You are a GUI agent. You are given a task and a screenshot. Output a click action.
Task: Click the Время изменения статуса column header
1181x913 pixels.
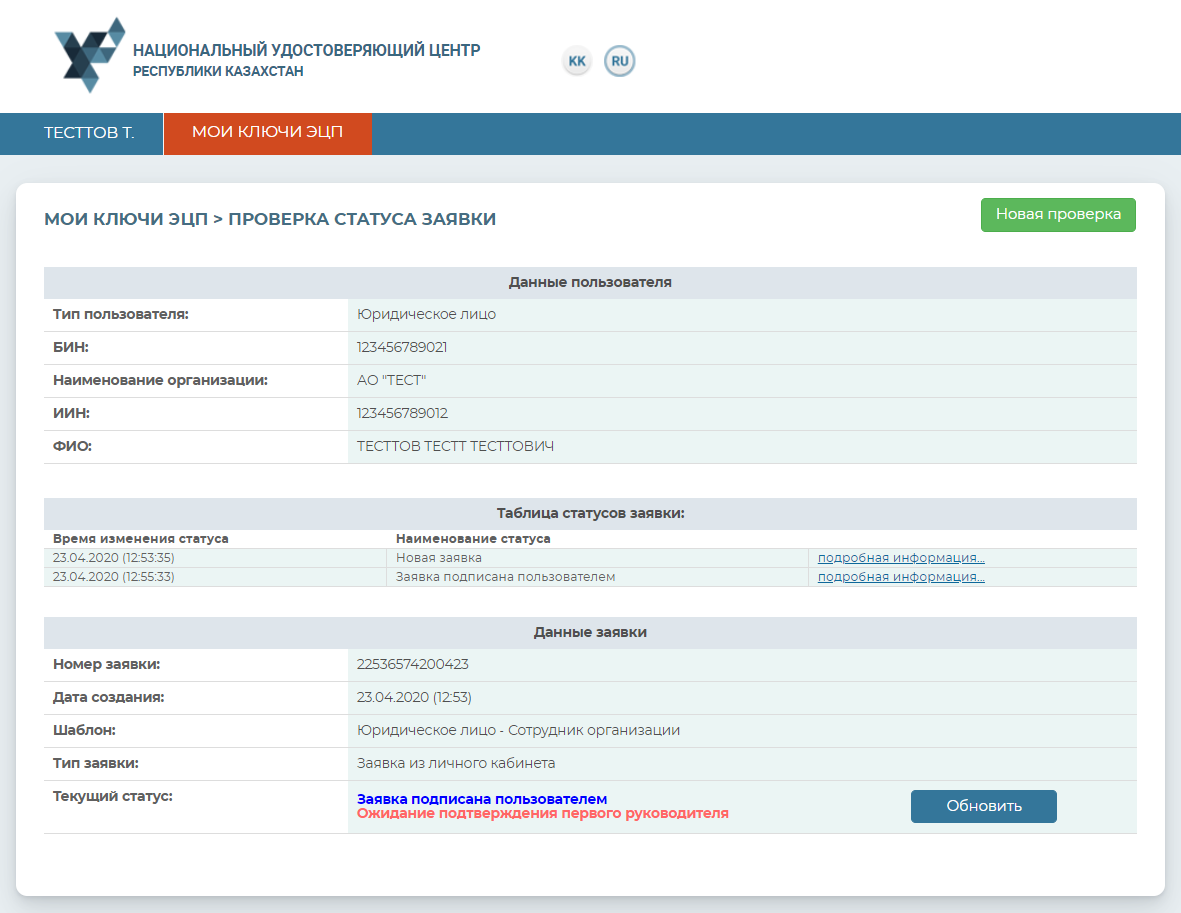[140, 538]
